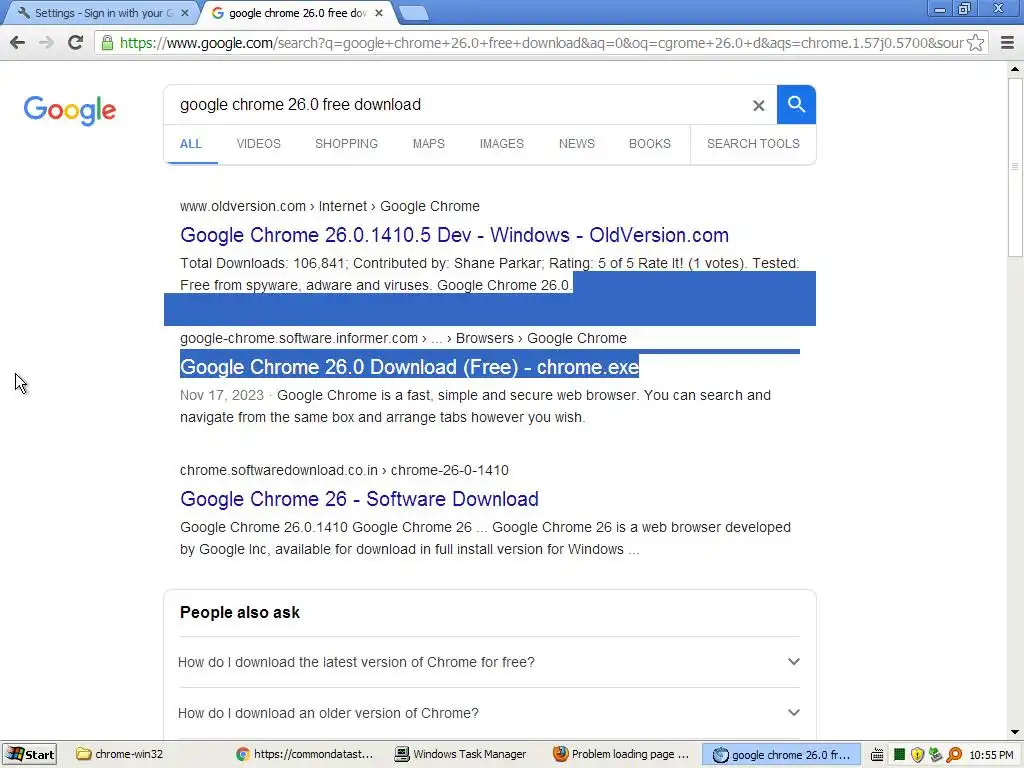The height and width of the screenshot is (768, 1024).
Task: Click the green padlock security icon
Action: pyautogui.click(x=107, y=43)
